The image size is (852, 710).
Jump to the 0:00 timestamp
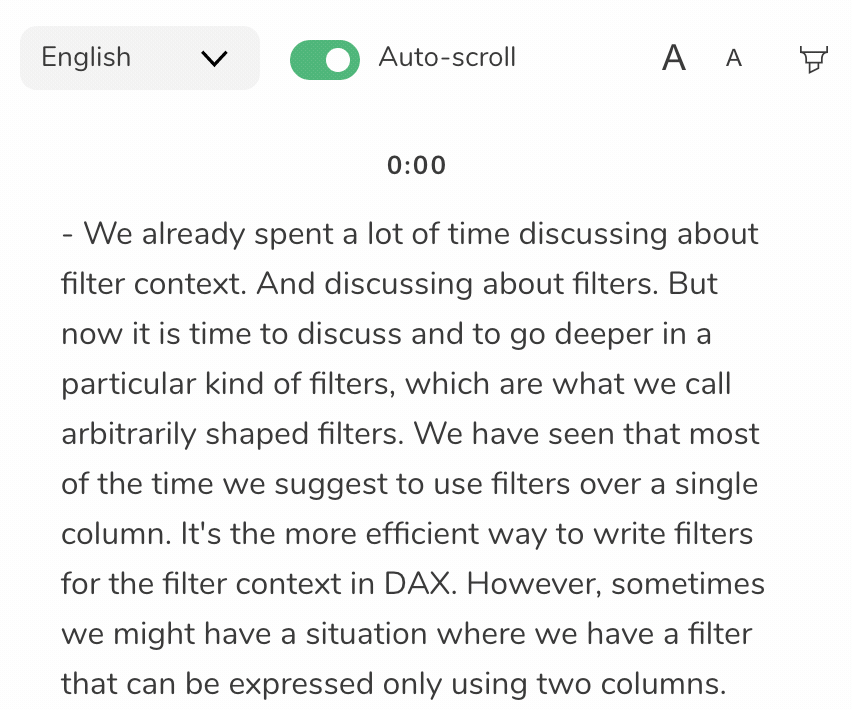click(x=417, y=165)
